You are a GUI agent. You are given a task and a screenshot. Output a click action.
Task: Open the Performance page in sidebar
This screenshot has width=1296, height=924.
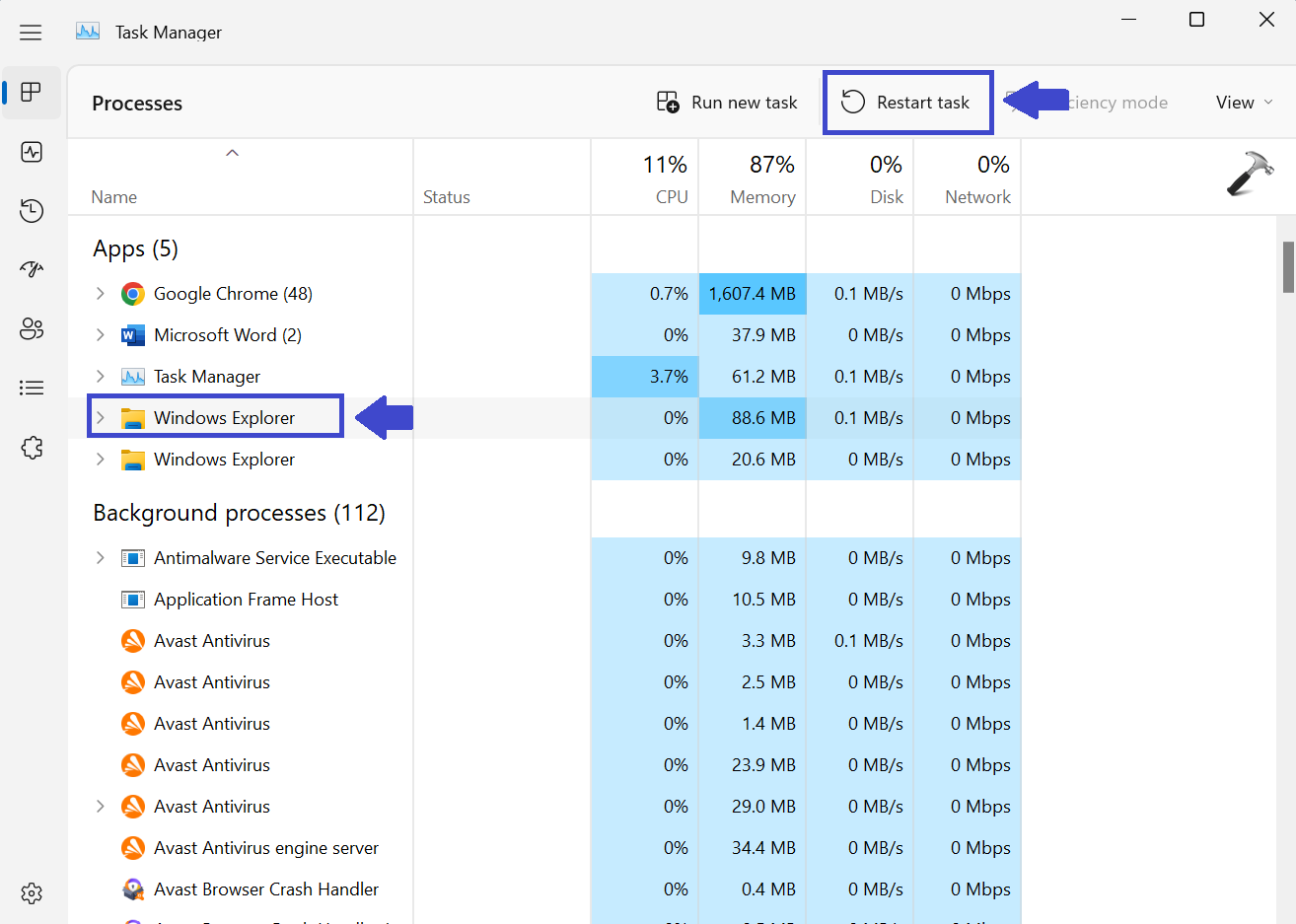click(x=32, y=152)
